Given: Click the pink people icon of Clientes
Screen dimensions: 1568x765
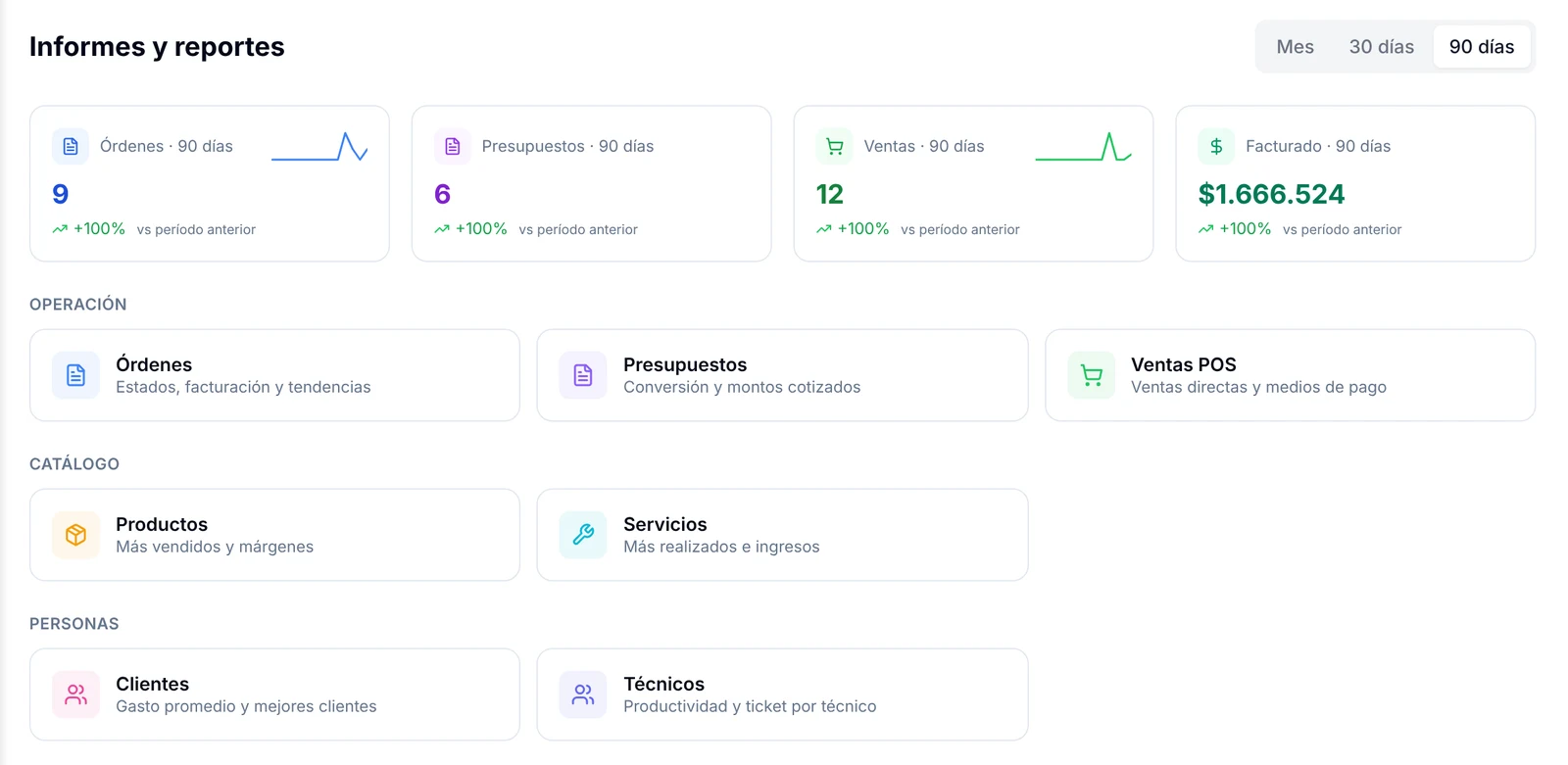Looking at the screenshot, I should 75,694.
